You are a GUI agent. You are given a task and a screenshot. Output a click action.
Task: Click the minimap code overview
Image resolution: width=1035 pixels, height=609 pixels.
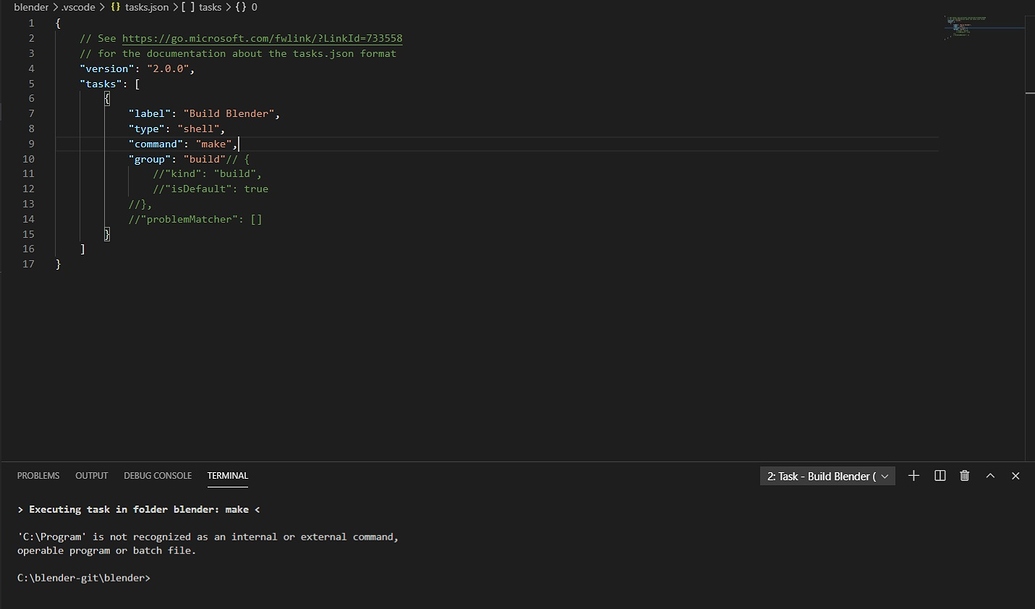[967, 26]
